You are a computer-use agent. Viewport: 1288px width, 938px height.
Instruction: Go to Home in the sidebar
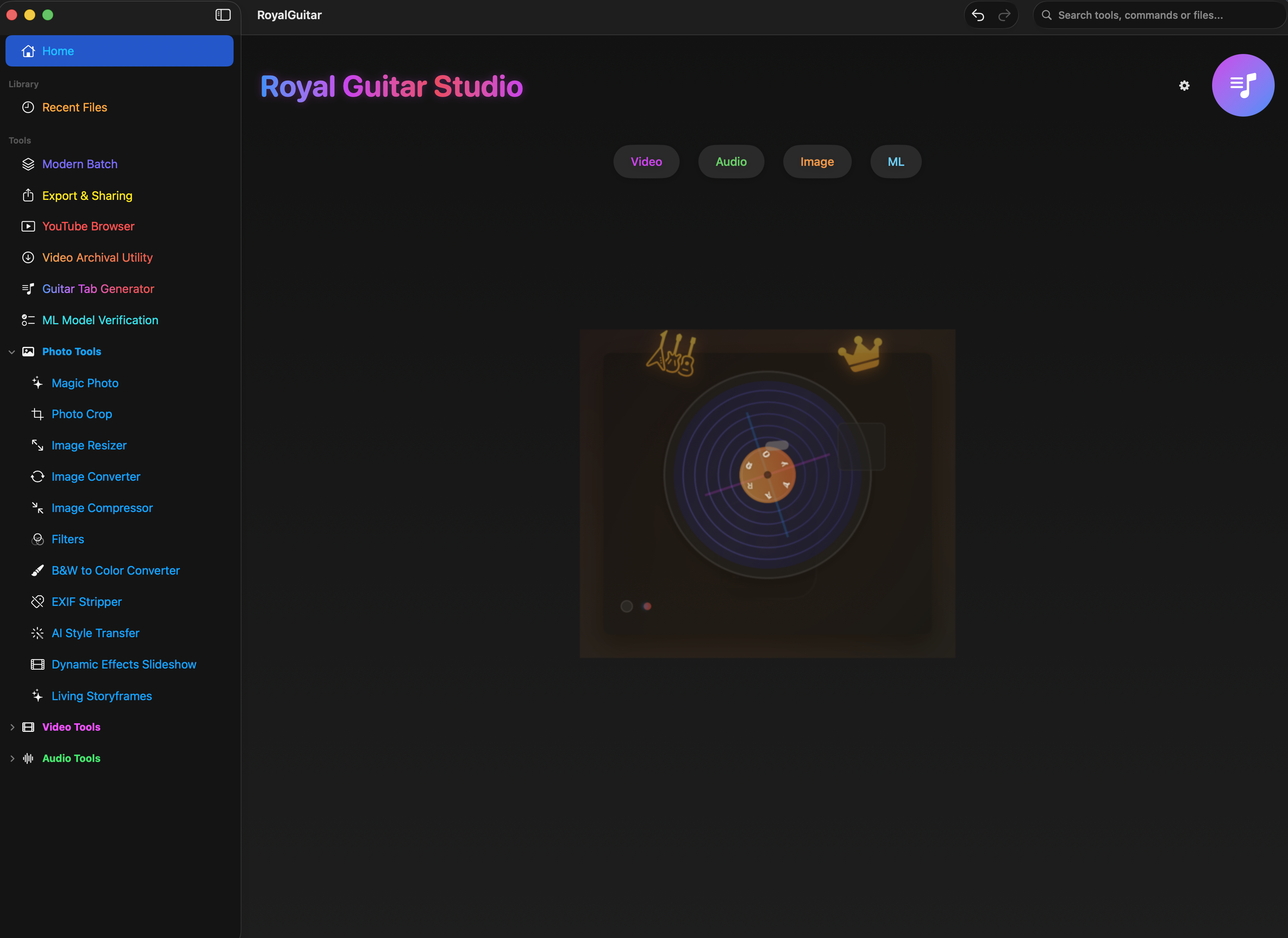(x=119, y=51)
